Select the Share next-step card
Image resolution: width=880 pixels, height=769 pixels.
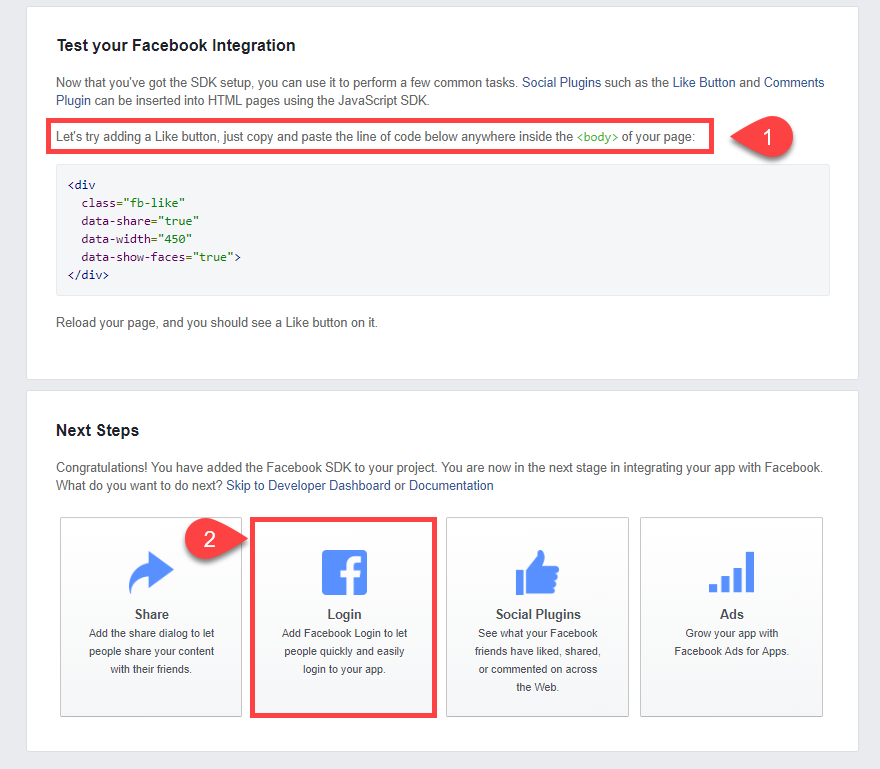151,617
